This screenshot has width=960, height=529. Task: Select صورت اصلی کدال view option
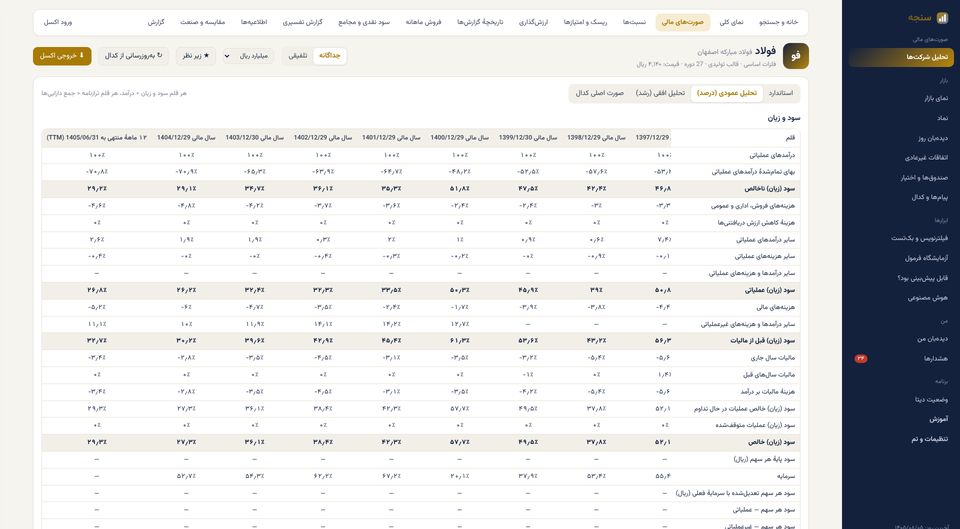pyautogui.click(x=599, y=94)
